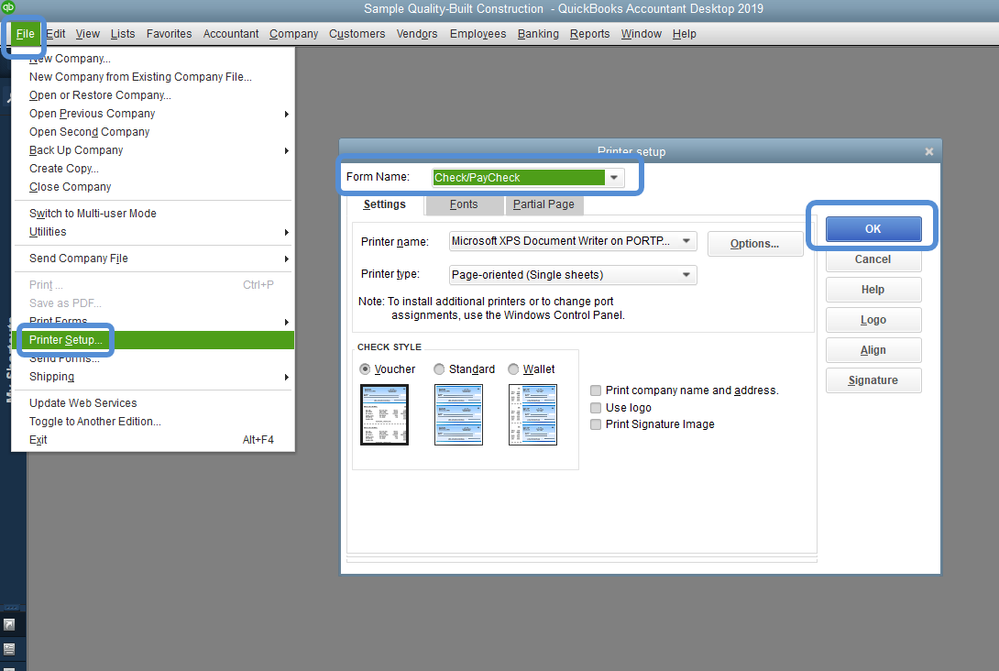Select Printer Setup in File menu

(x=153, y=340)
